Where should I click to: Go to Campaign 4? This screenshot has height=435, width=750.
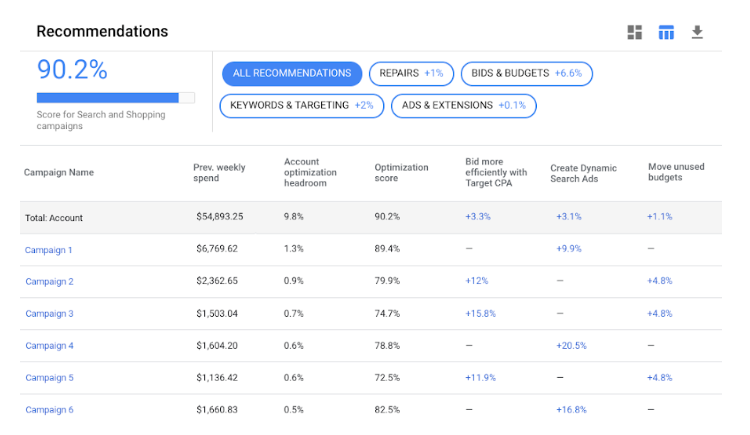49,345
